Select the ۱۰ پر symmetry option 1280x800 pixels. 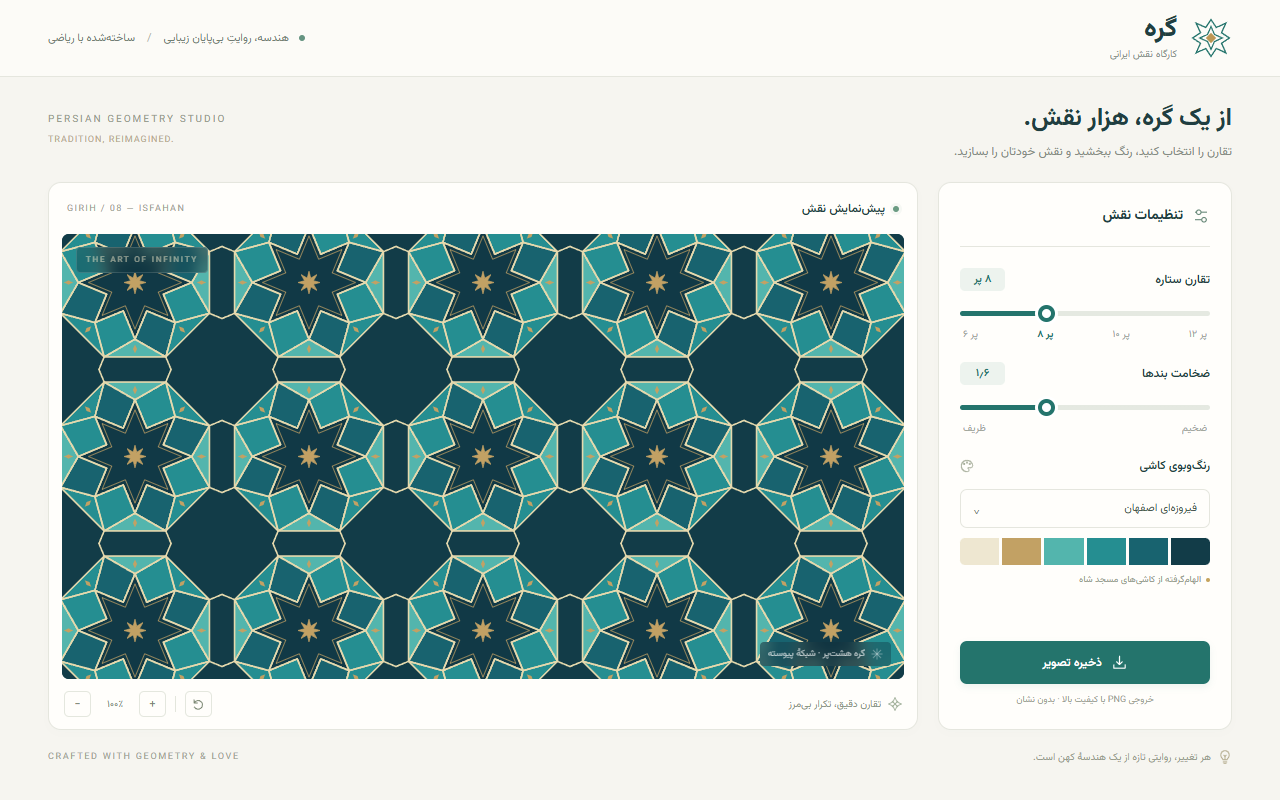(1120, 334)
